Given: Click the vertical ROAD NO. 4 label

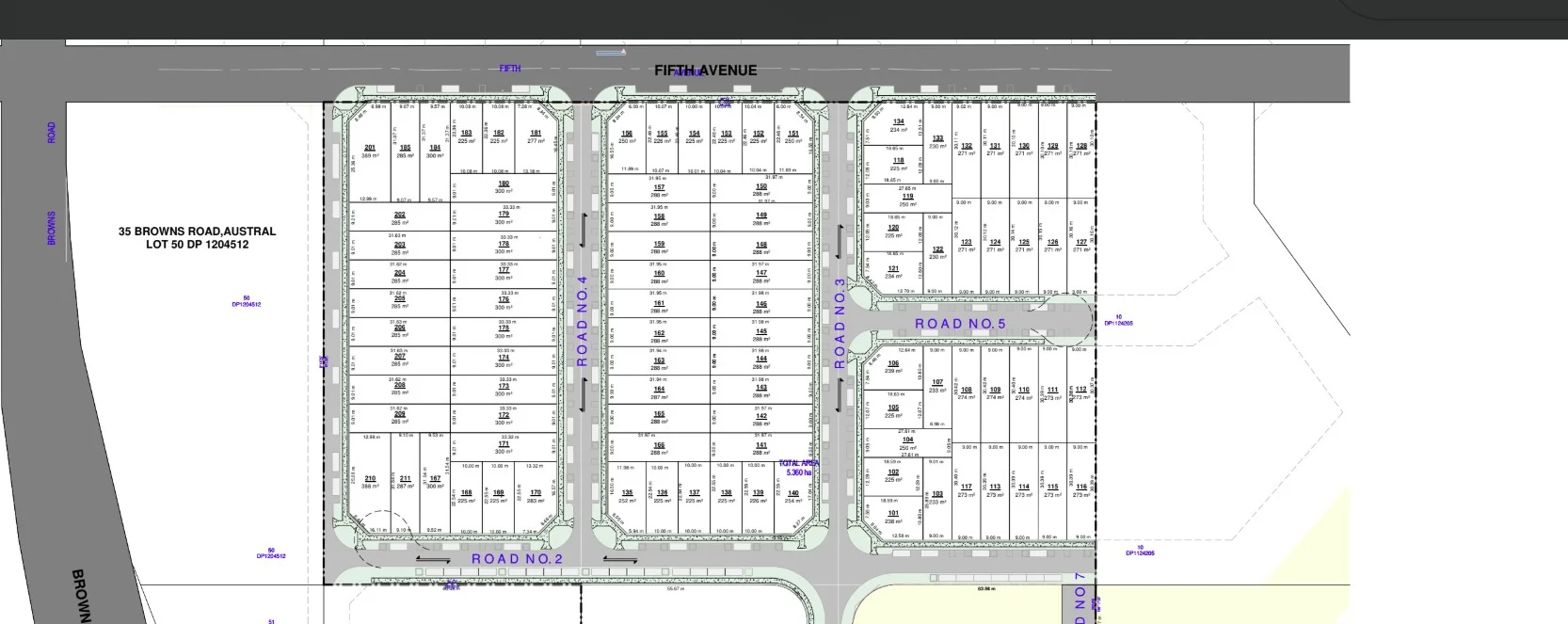Looking at the screenshot, I should click(583, 321).
